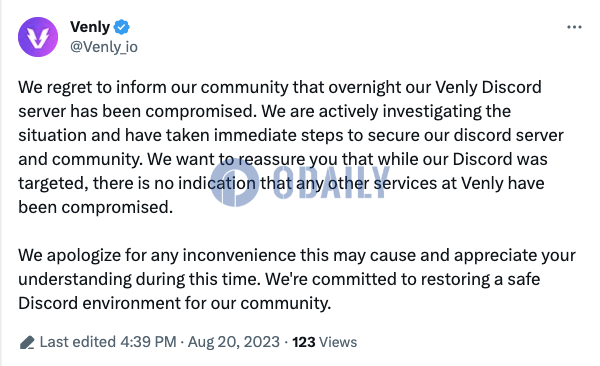Click the line starting "server has been compromised"
Viewport: 600px width, 366px height.
point(264,111)
